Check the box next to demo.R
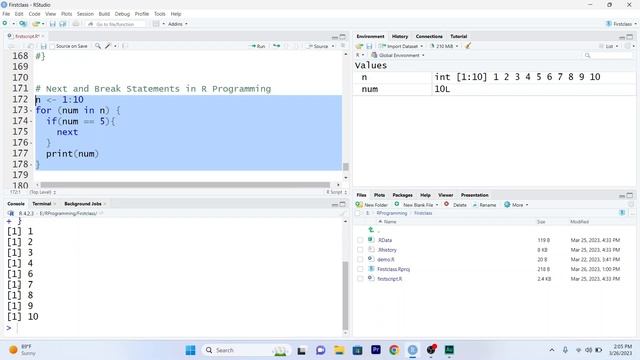This screenshot has width=640, height=360. point(360,259)
